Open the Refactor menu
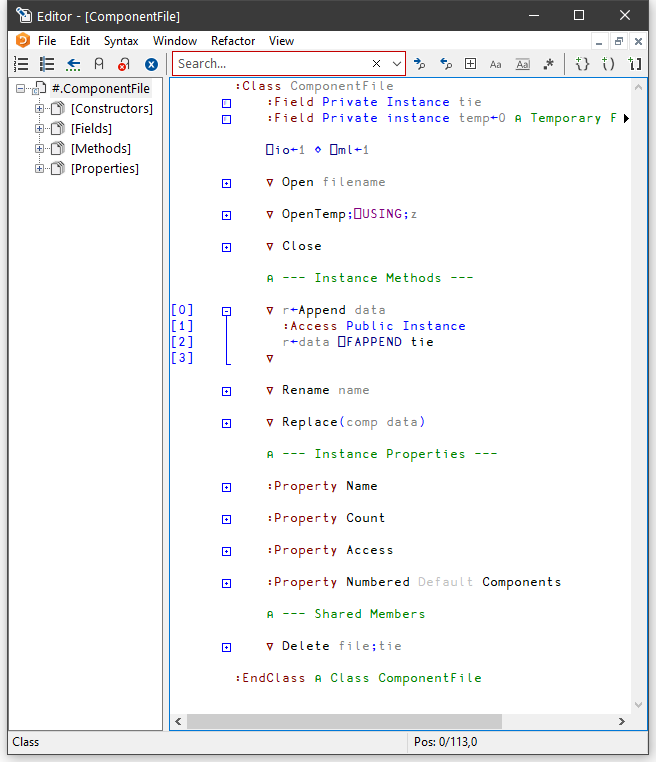Viewport: 656px width, 762px height. (x=233, y=41)
